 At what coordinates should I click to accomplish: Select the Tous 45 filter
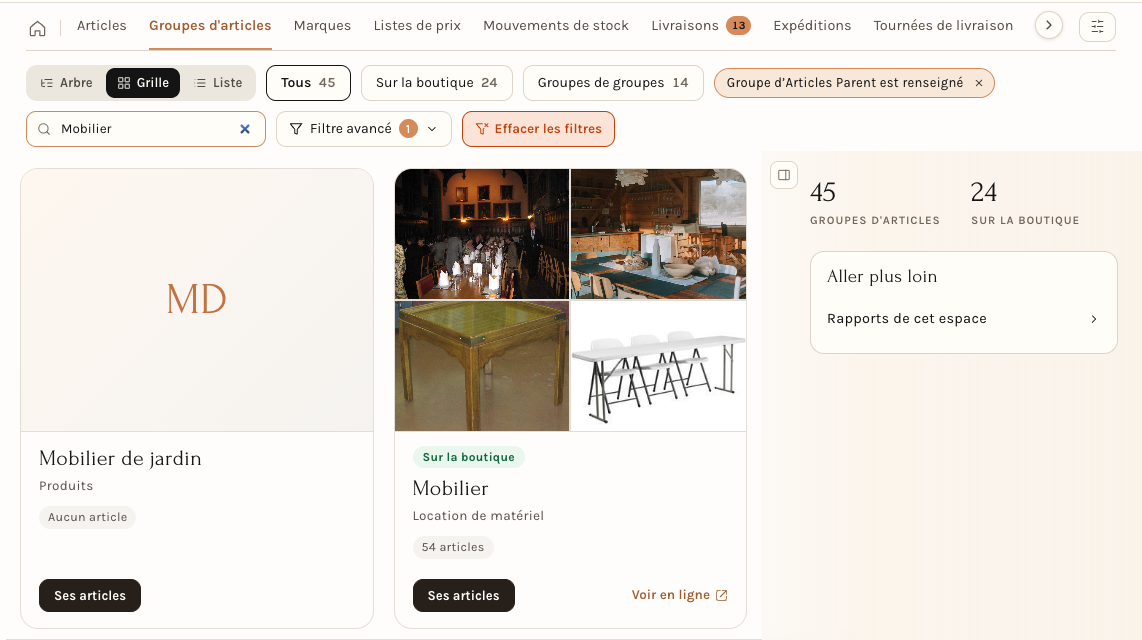coord(308,83)
